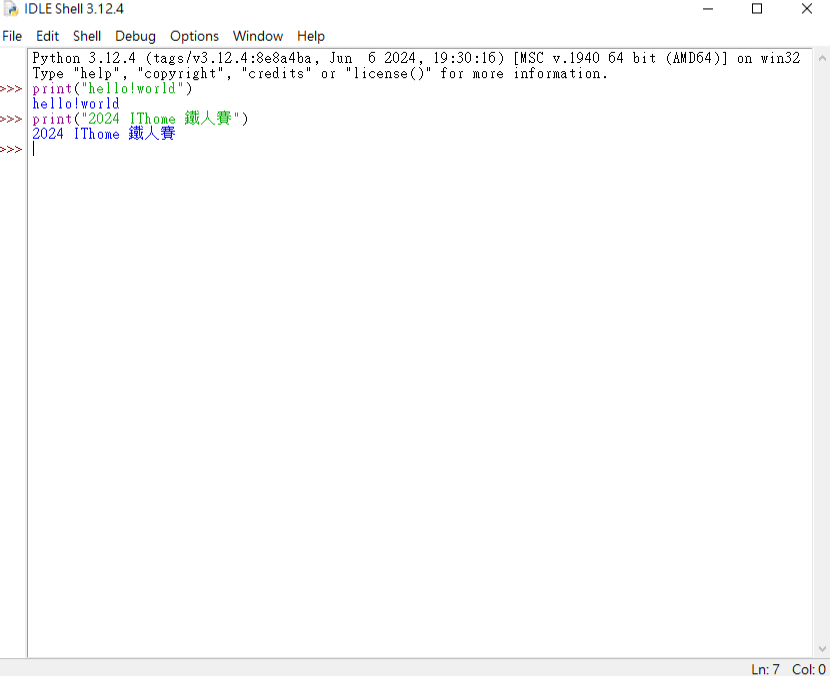
Task: Click the Ln: 7 status indicator
Action: [765, 669]
